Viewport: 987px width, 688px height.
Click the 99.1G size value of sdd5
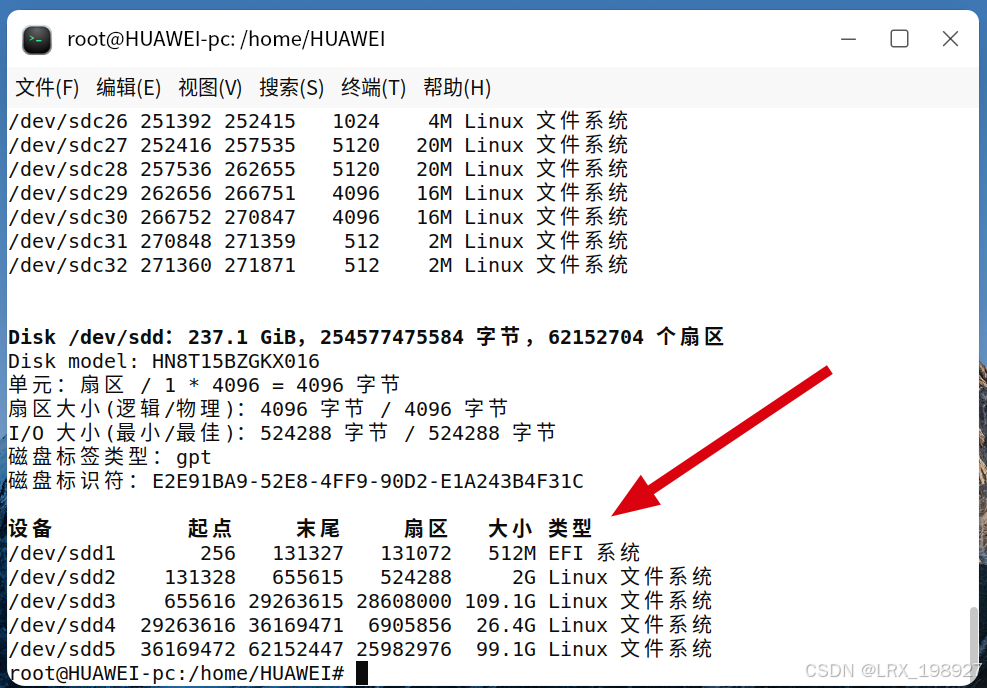506,649
